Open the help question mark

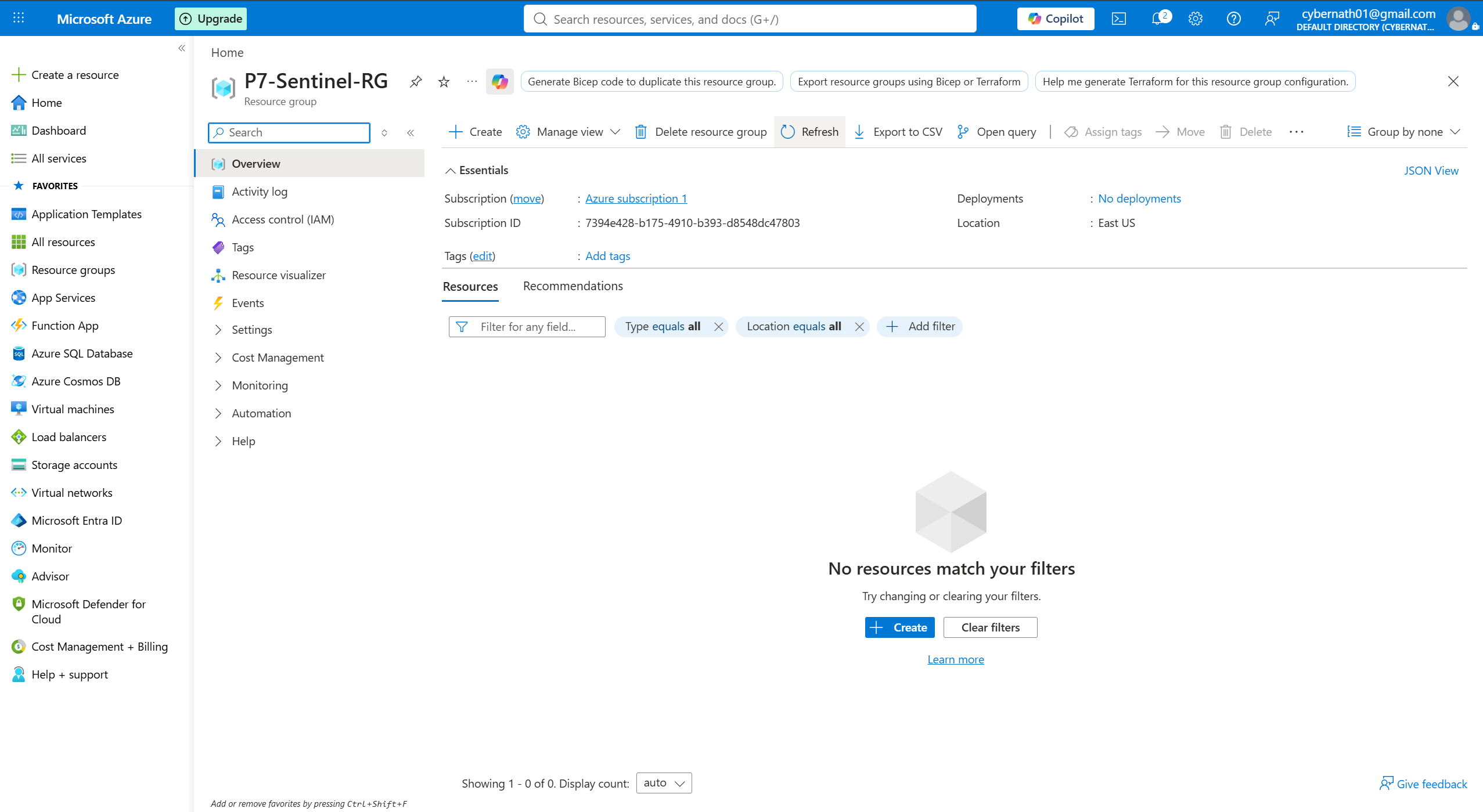(x=1233, y=19)
